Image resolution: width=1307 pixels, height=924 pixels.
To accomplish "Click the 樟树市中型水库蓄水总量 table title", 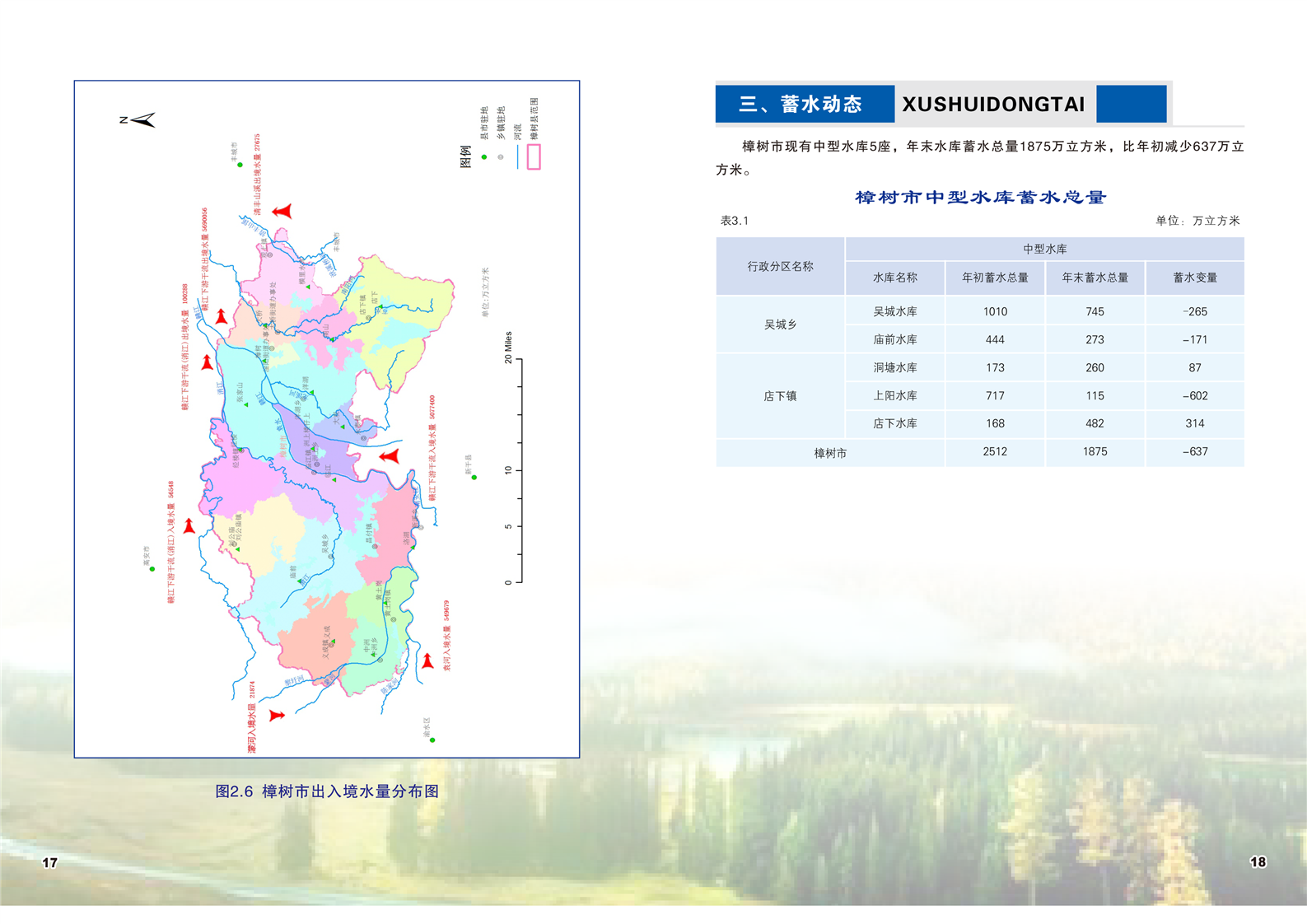I will 980,198.
